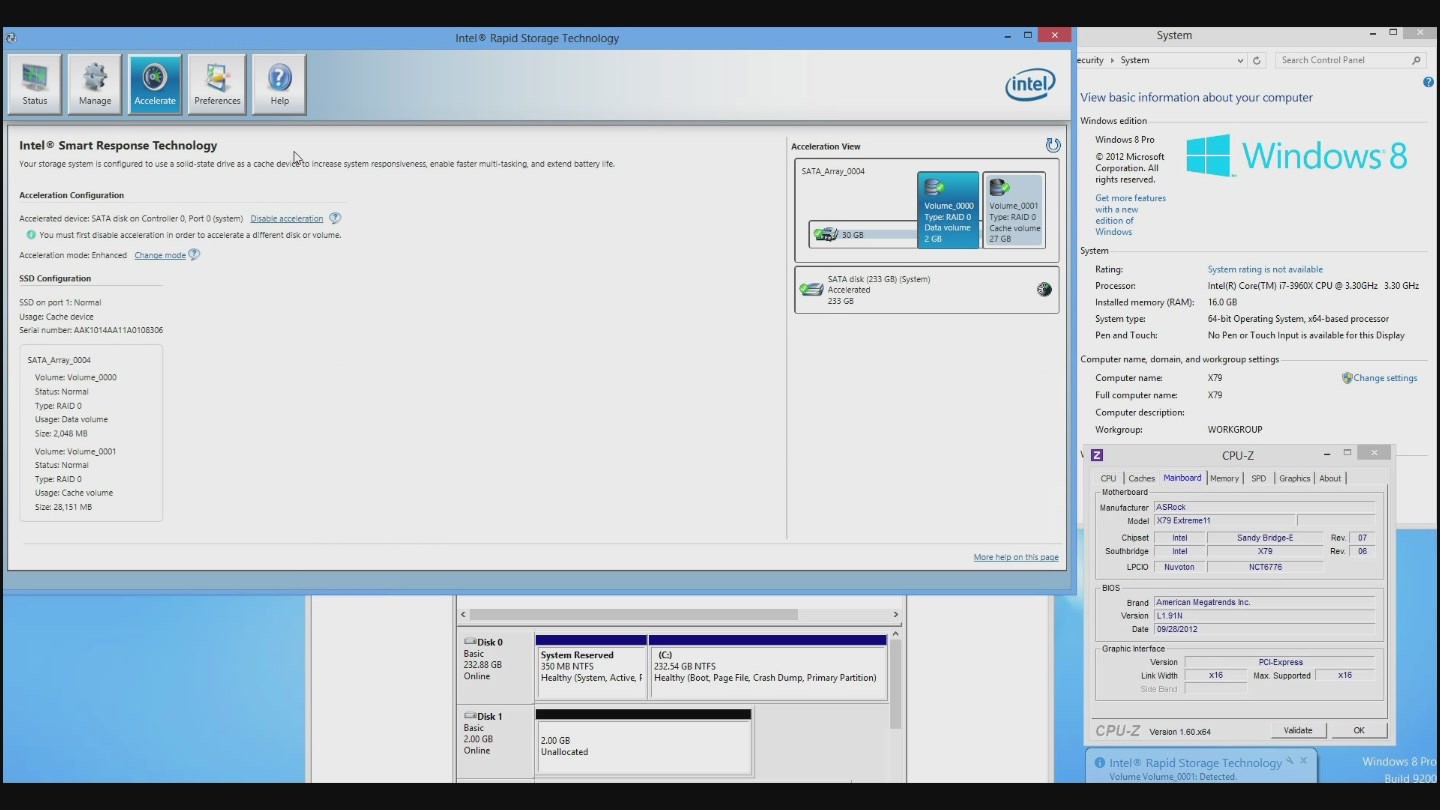Click the SATA disk (233 GB) drive icon
Viewport: 1440px width, 810px height.
[811, 290]
